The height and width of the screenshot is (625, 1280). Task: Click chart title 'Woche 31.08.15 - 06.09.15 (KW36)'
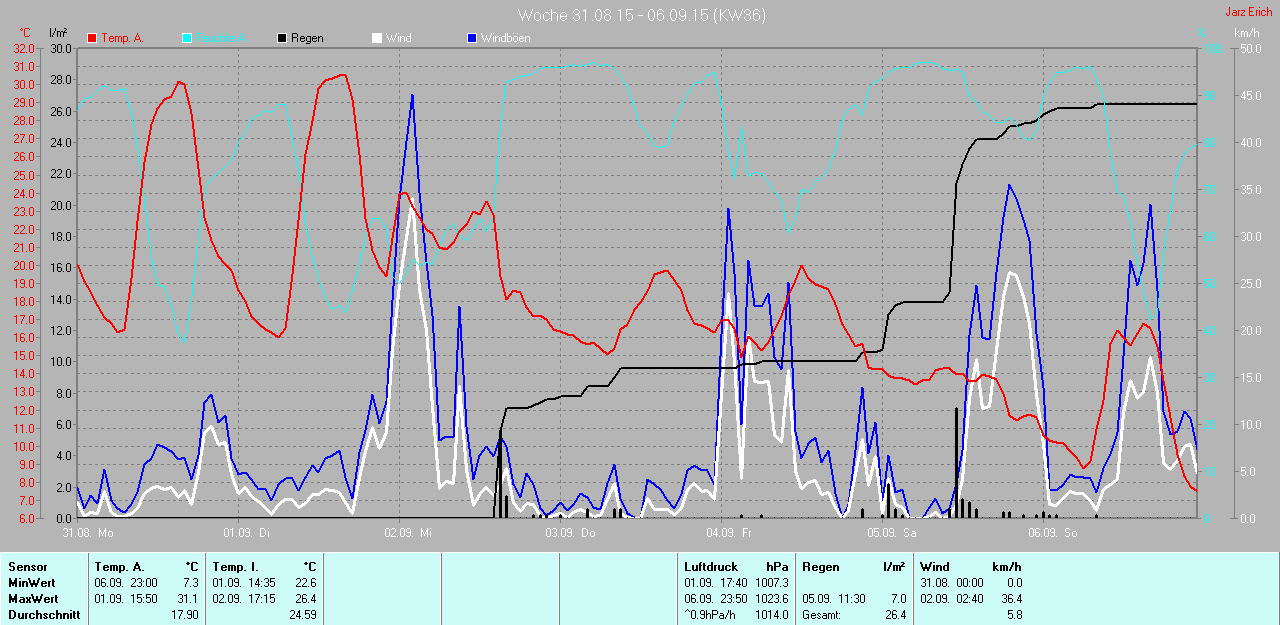(x=642, y=15)
